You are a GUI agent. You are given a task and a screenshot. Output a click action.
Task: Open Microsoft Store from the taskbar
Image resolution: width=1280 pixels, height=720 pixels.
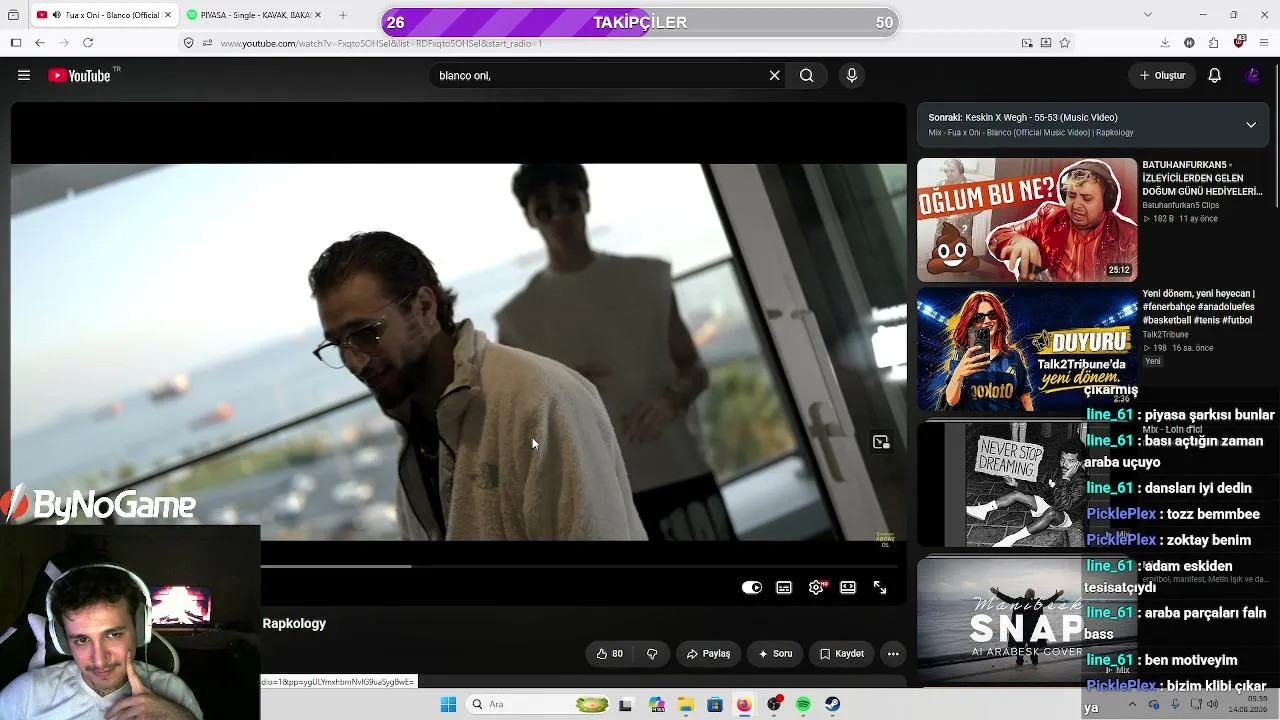coord(714,705)
